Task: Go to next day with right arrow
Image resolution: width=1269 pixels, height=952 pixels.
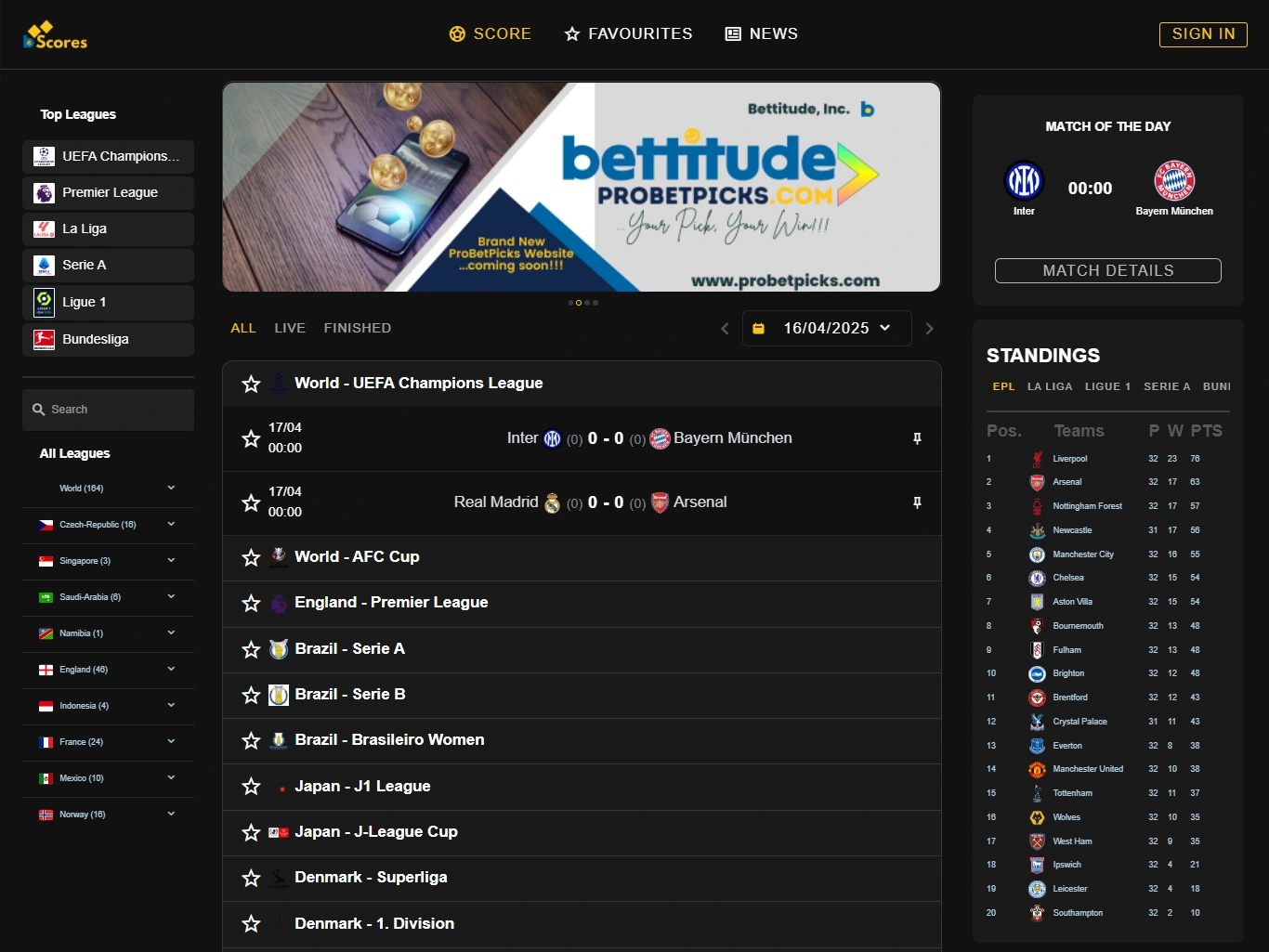Action: coord(929,329)
